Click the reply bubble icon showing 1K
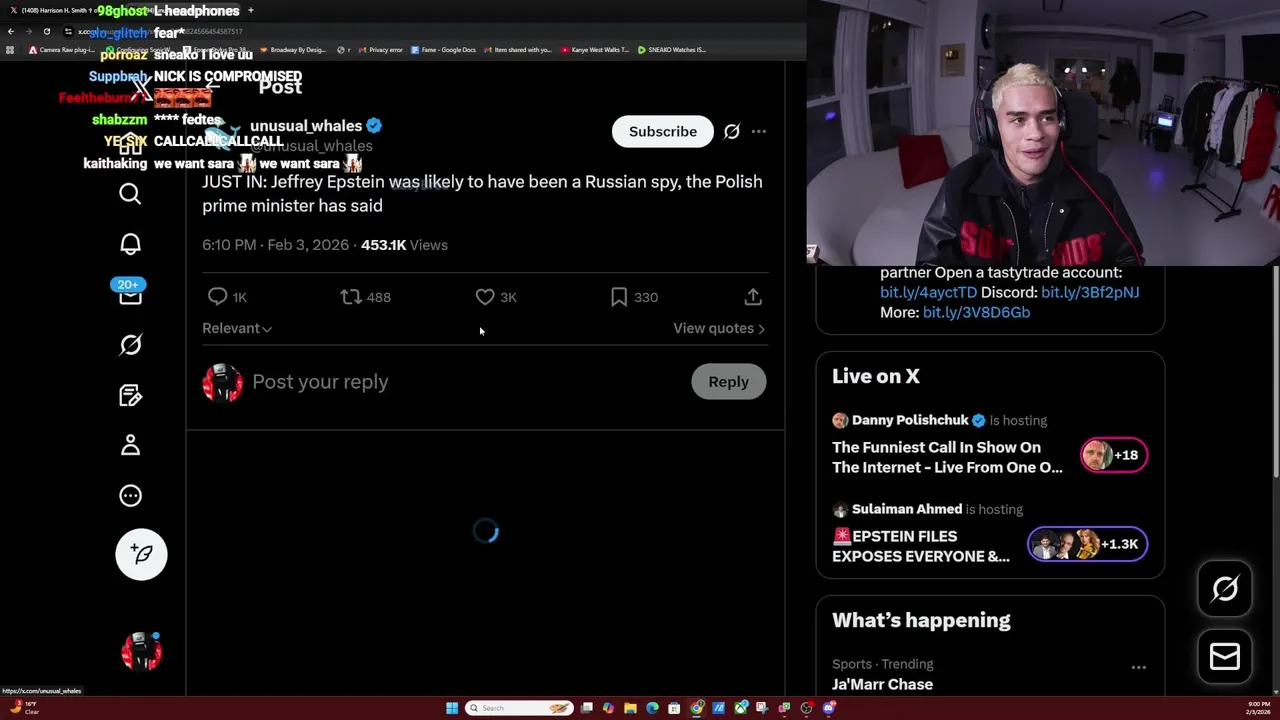 point(218,297)
